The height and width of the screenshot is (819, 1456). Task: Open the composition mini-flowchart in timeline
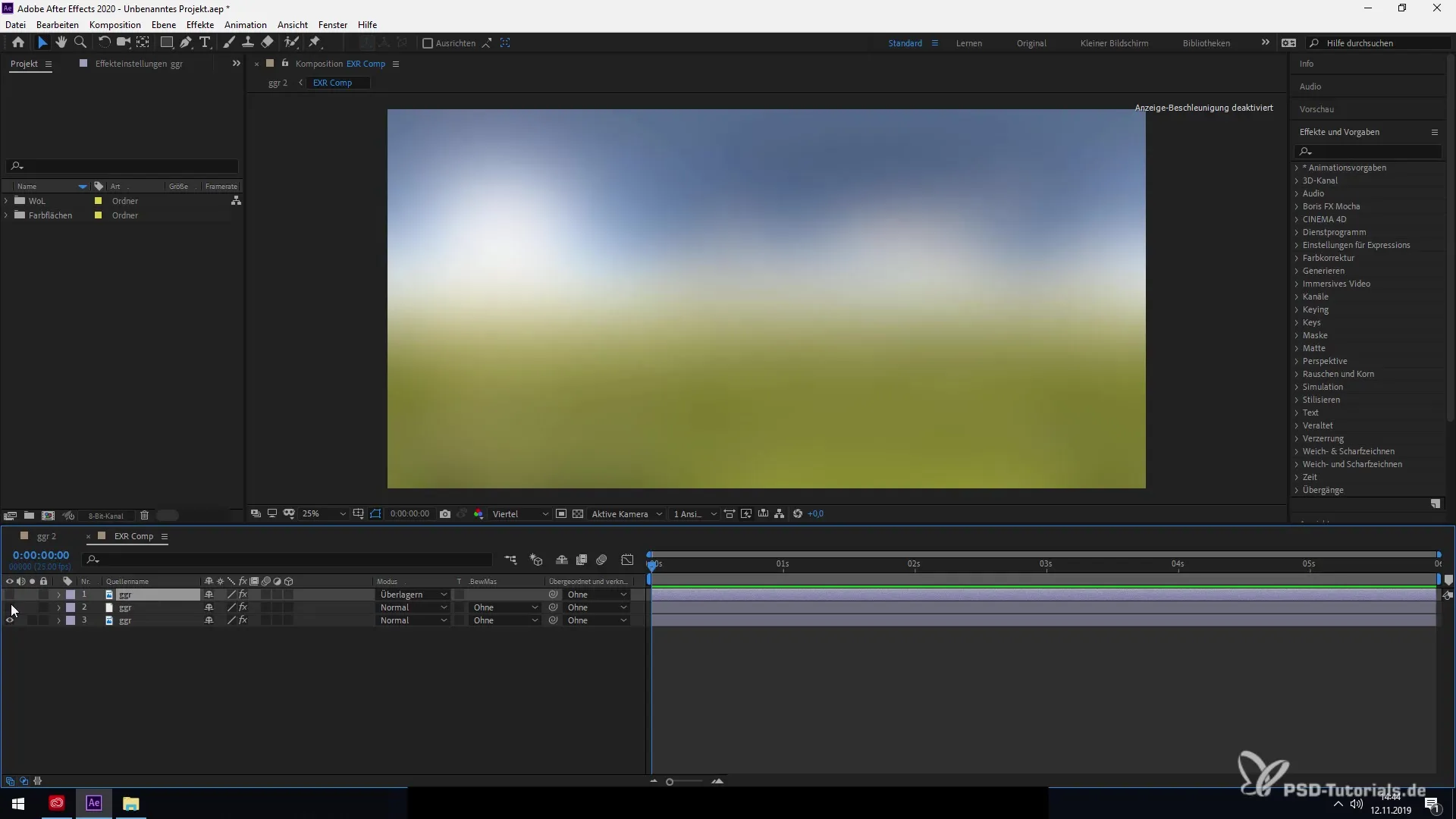[510, 560]
